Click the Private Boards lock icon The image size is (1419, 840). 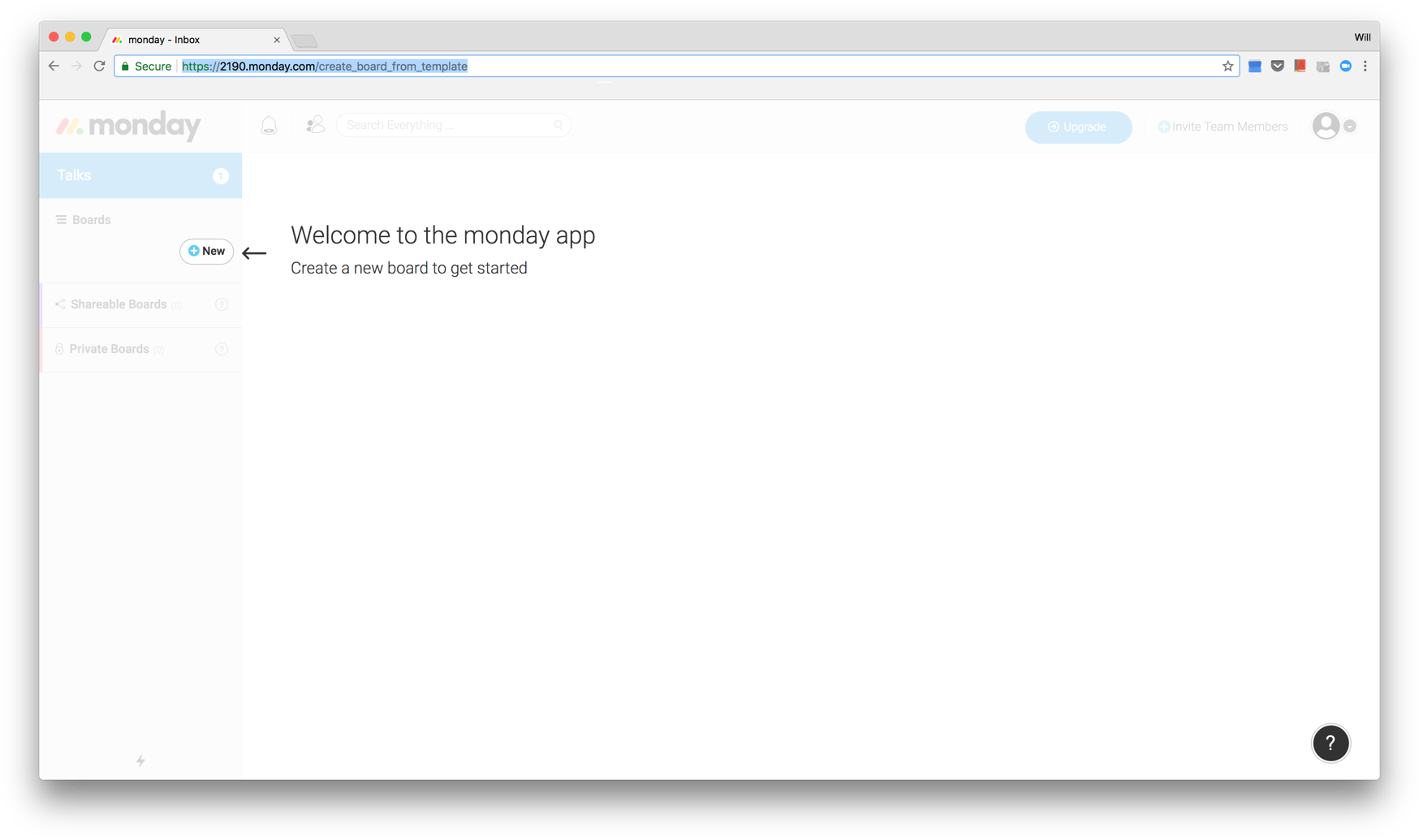pyautogui.click(x=59, y=349)
